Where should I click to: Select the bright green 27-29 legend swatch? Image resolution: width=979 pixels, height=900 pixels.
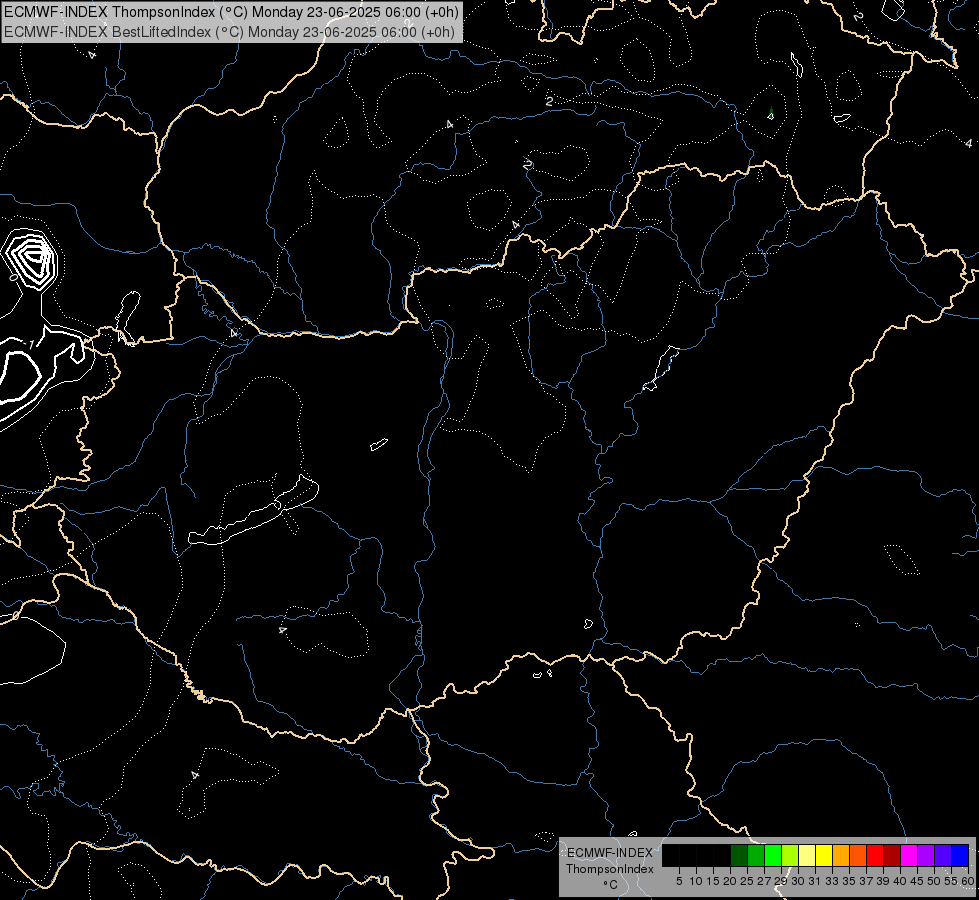tap(773, 855)
